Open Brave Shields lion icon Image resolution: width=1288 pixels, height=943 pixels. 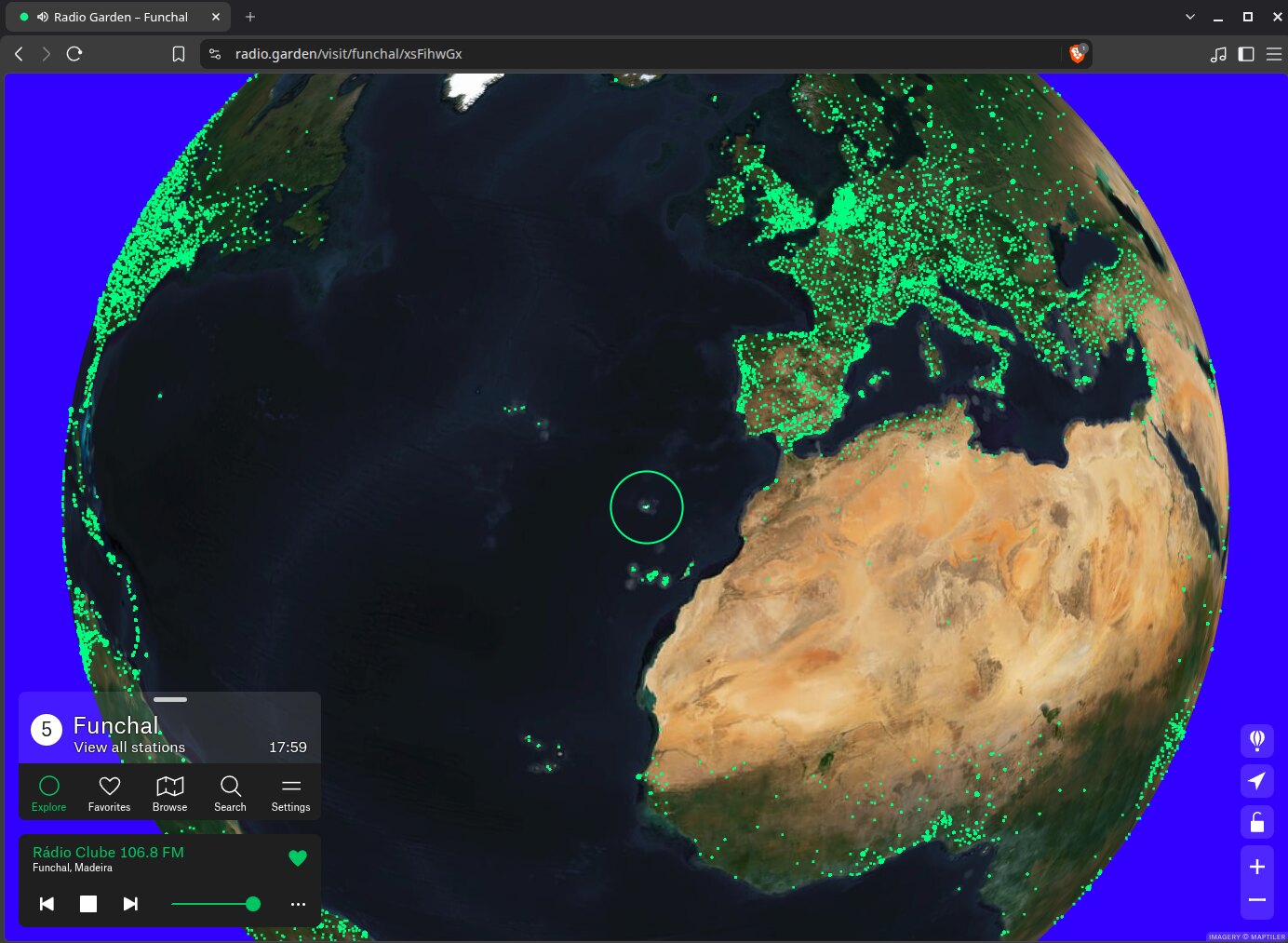click(x=1078, y=54)
